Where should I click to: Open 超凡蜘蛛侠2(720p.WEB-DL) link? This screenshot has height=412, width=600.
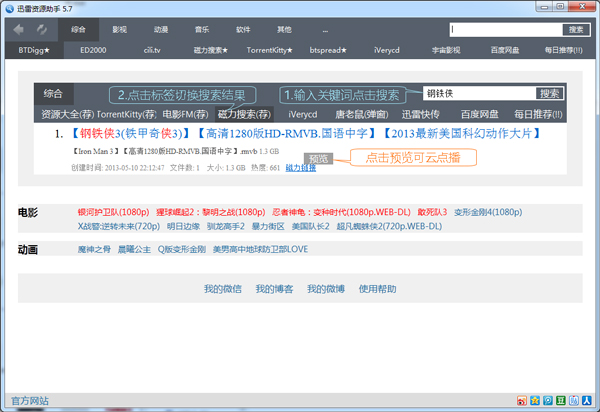point(389,226)
